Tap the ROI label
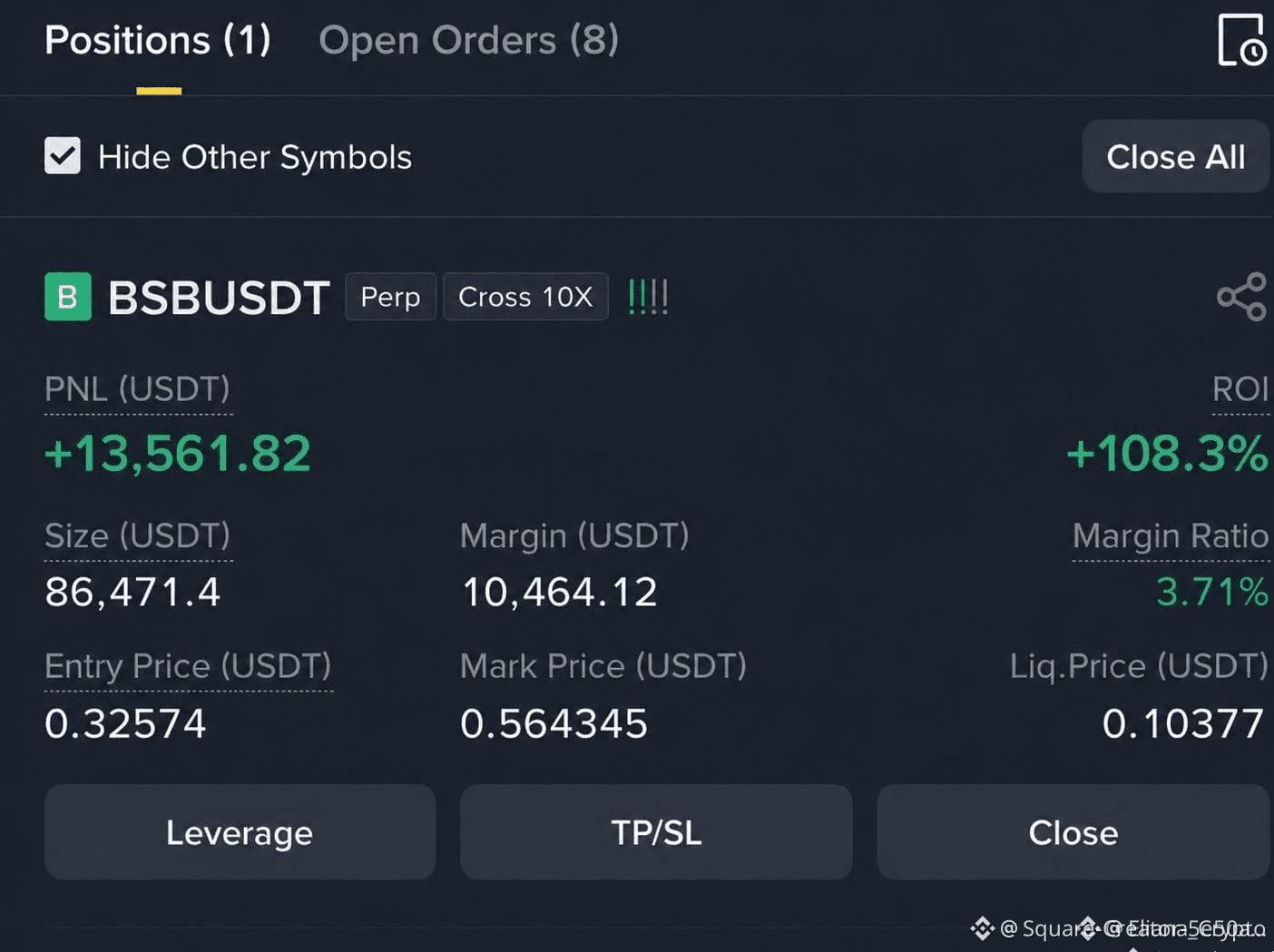1274x952 pixels. pos(1240,389)
